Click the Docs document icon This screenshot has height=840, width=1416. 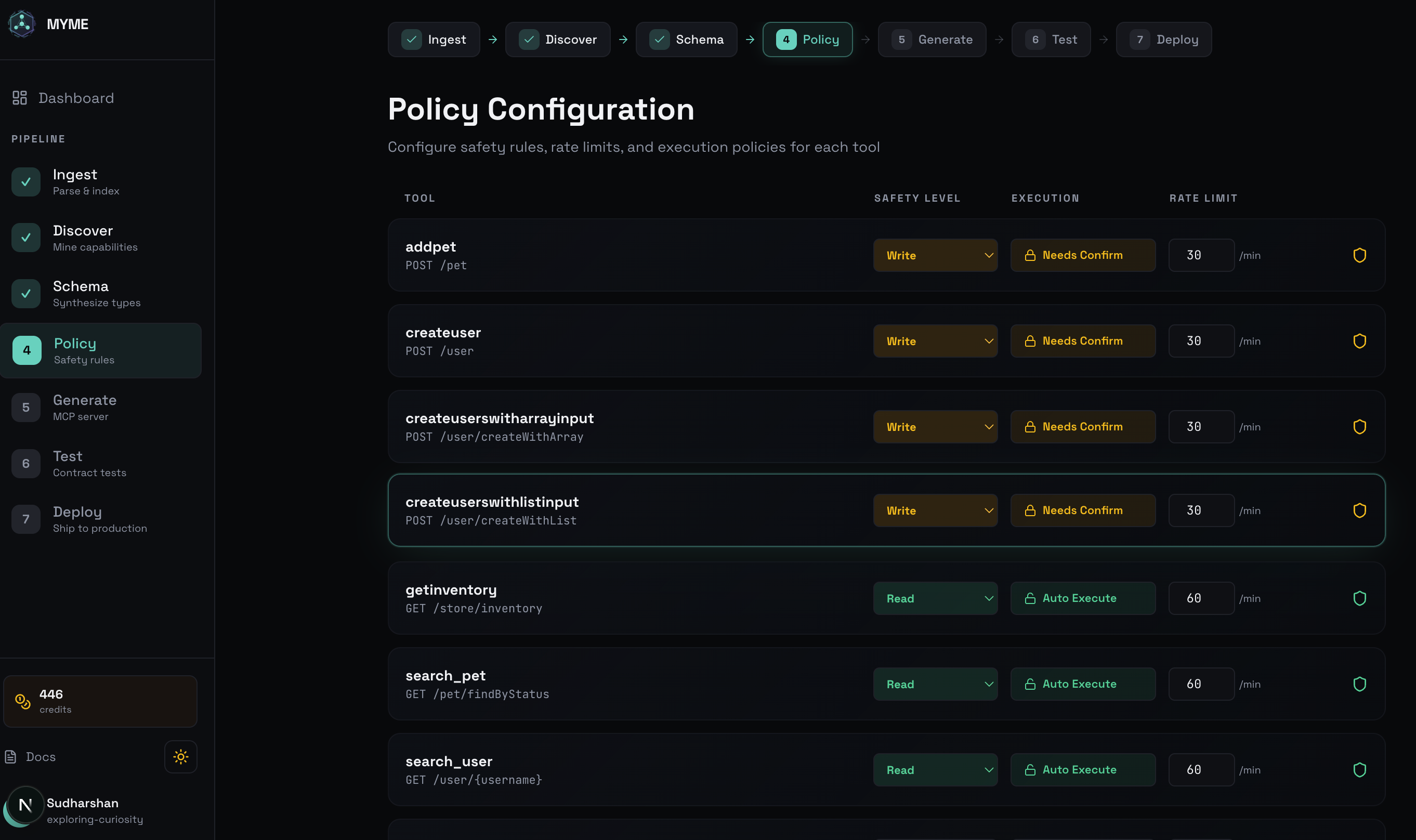tap(10, 757)
